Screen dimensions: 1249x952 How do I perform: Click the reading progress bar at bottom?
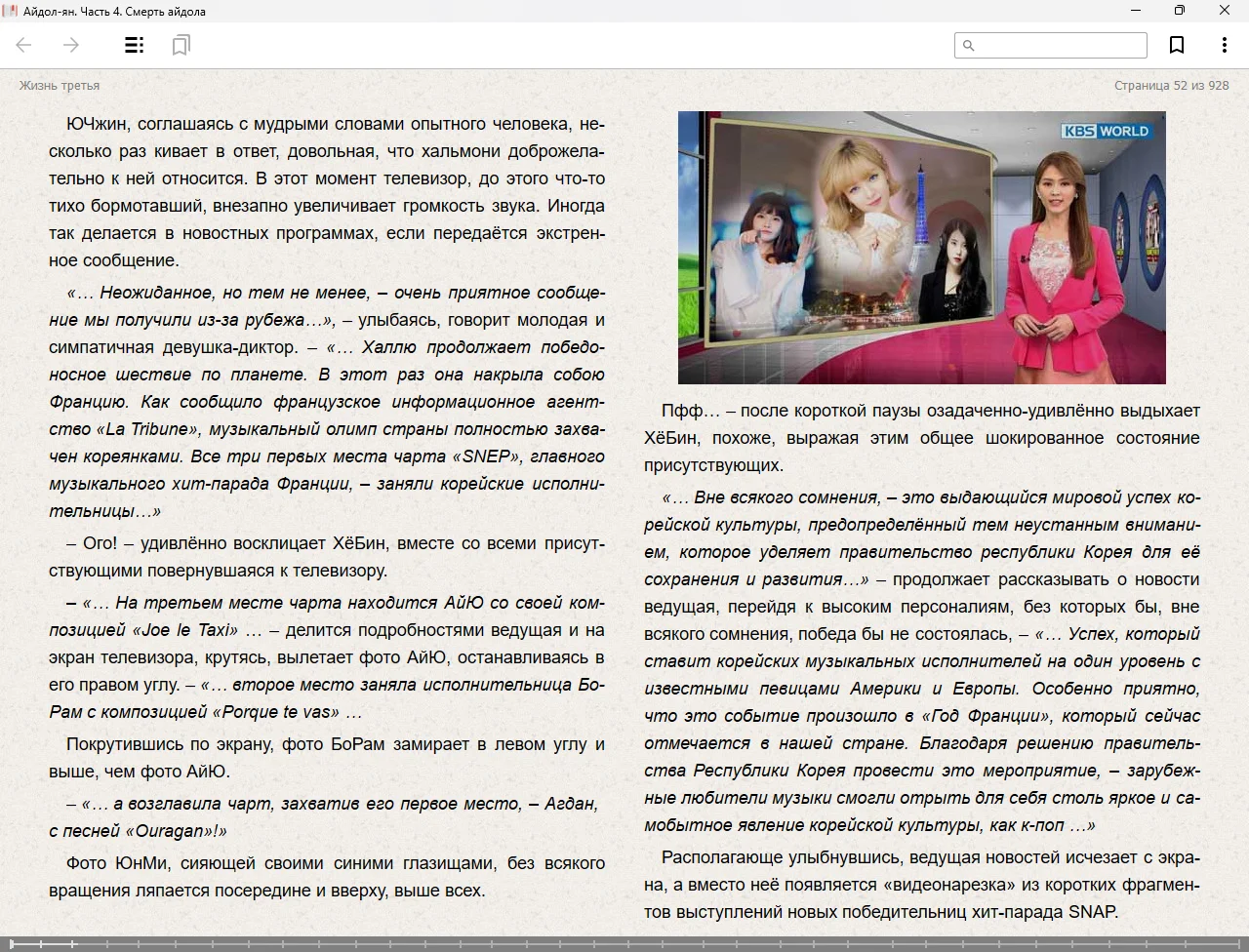point(624,943)
